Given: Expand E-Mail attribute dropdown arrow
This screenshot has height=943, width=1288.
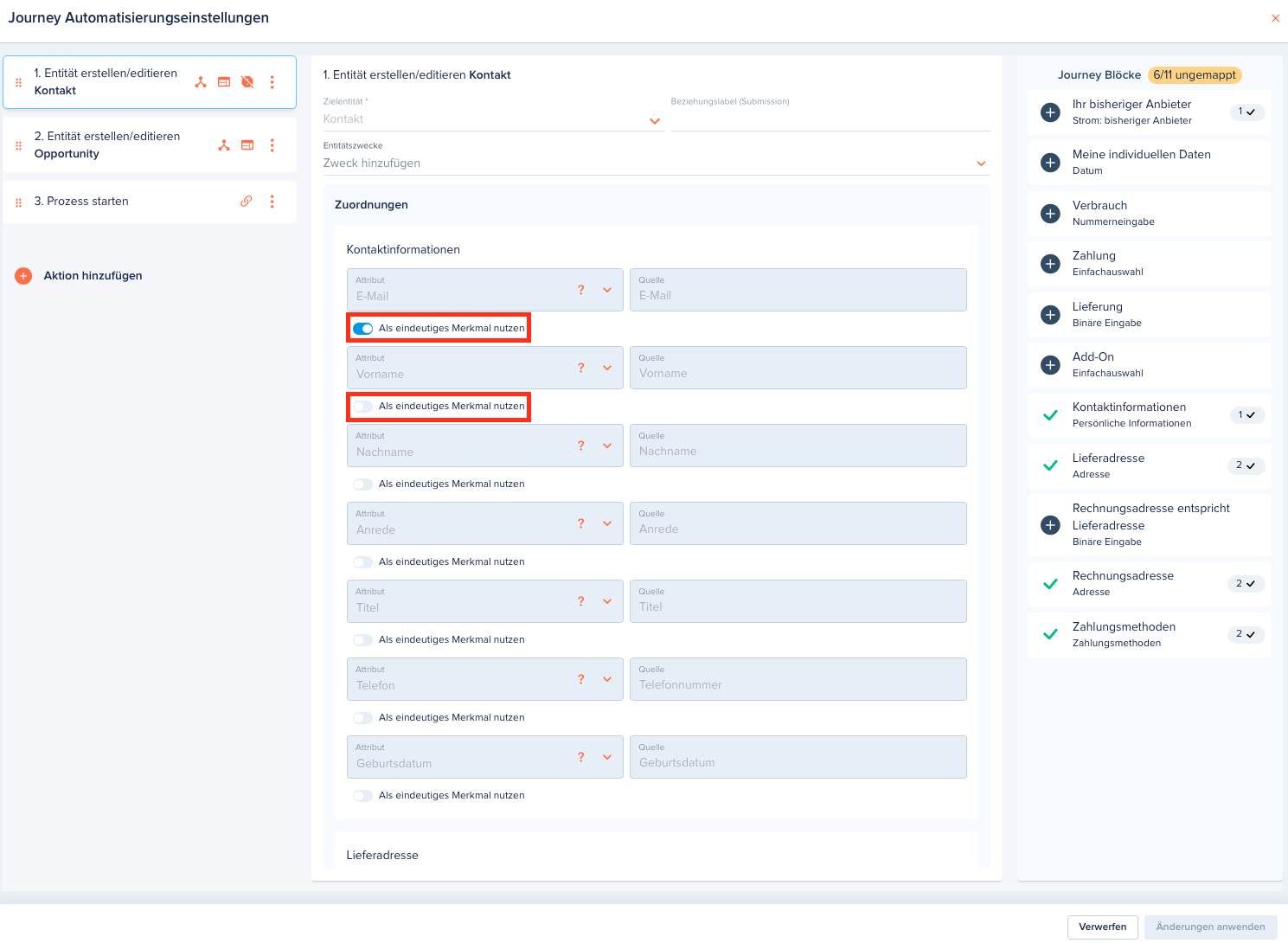Looking at the screenshot, I should point(607,290).
